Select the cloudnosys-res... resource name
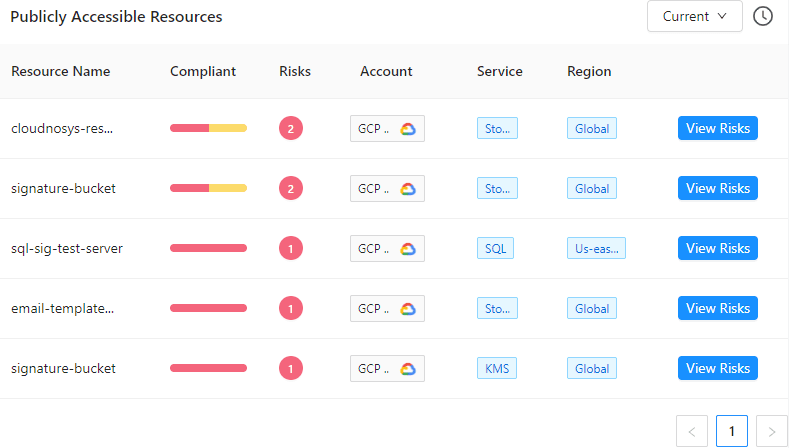 point(62,128)
